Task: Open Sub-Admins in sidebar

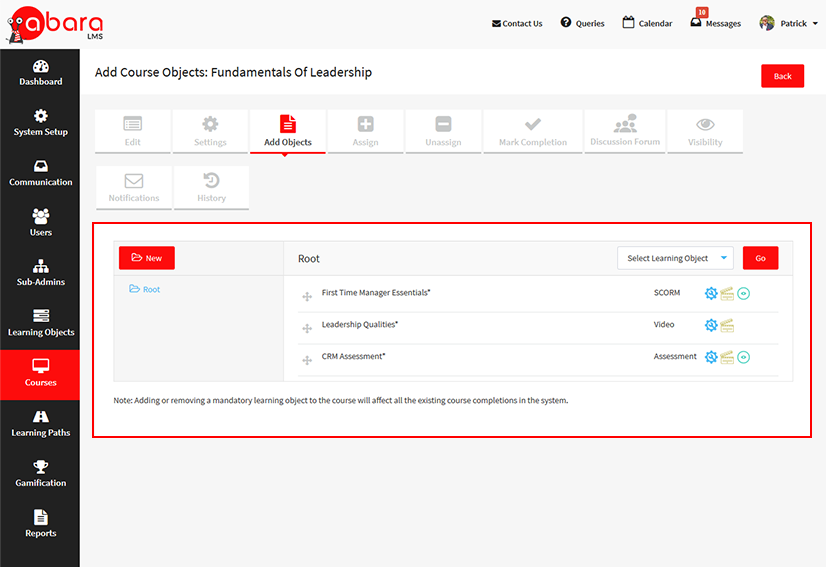Action: point(40,273)
